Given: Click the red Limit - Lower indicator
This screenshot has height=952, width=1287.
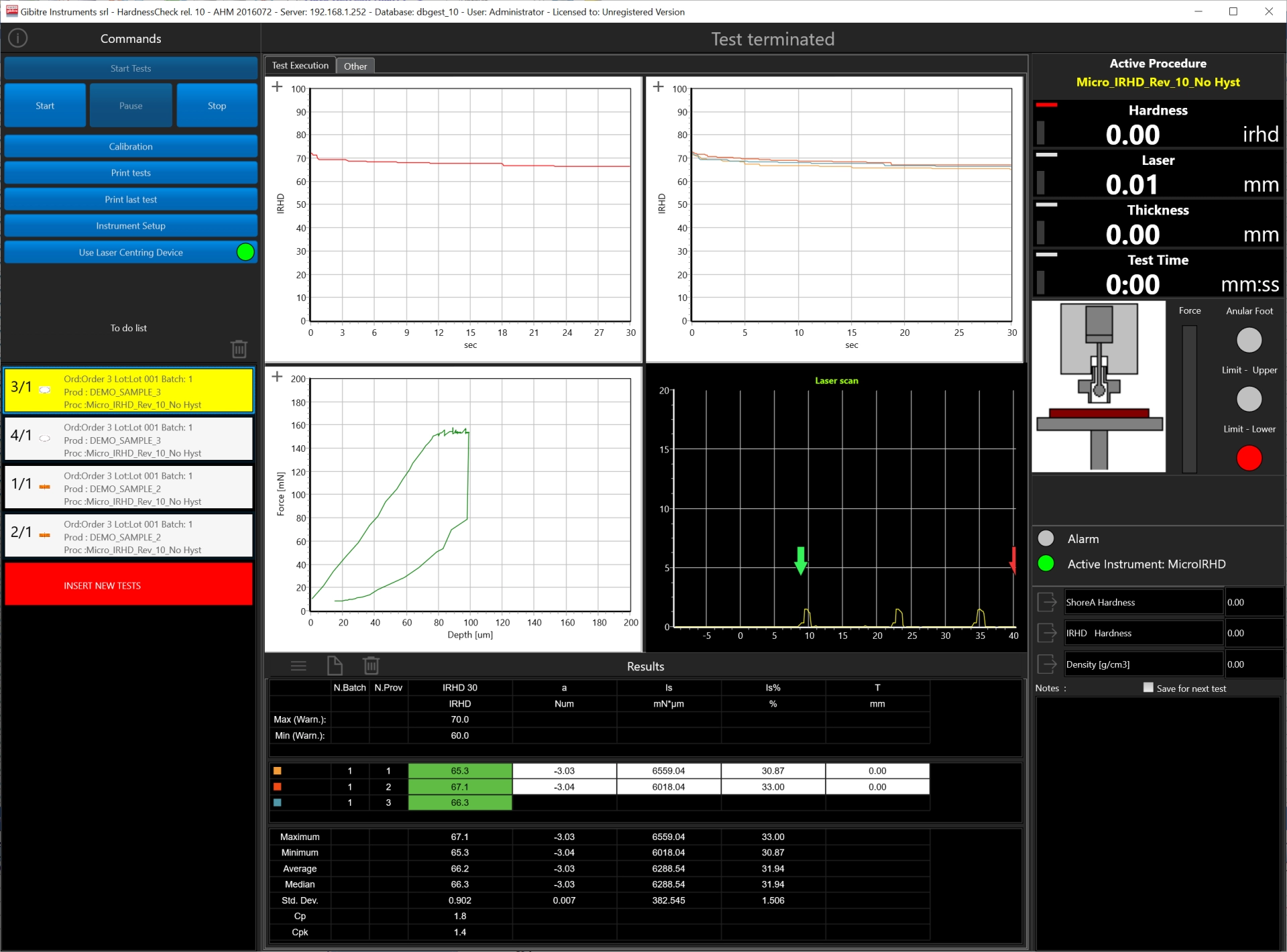Looking at the screenshot, I should tap(1248, 458).
